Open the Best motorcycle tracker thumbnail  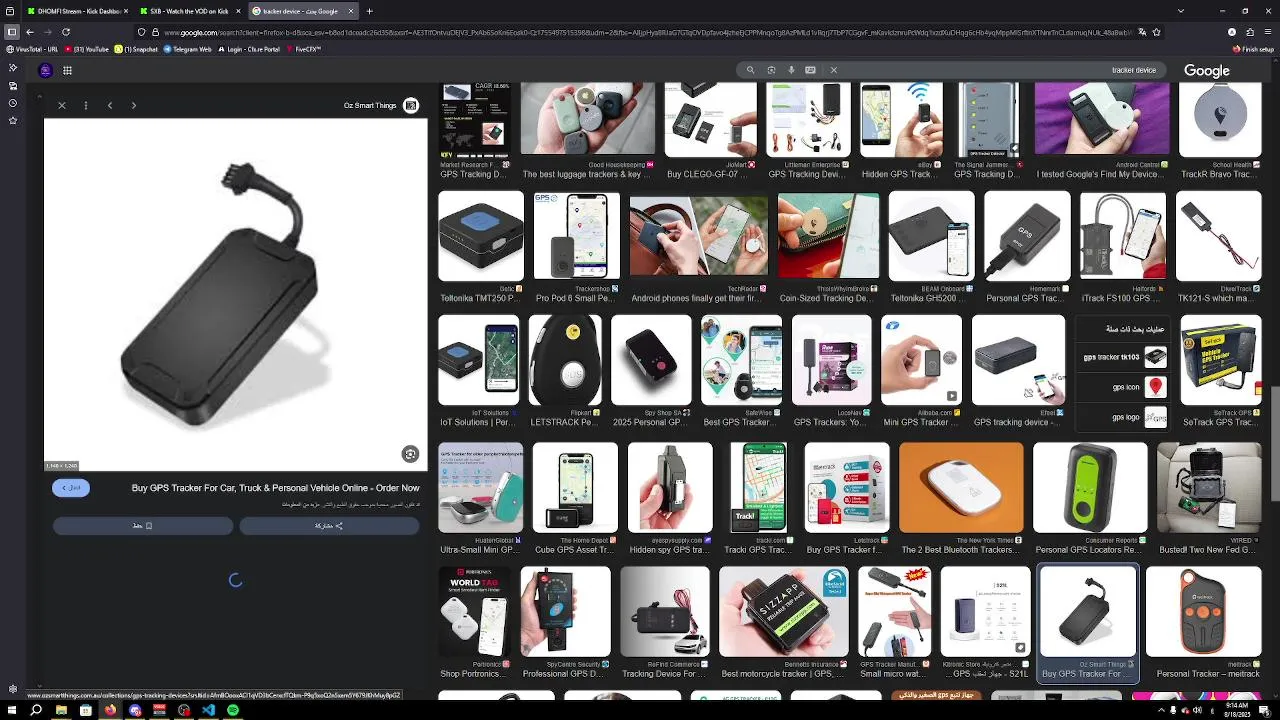[x=783, y=612]
